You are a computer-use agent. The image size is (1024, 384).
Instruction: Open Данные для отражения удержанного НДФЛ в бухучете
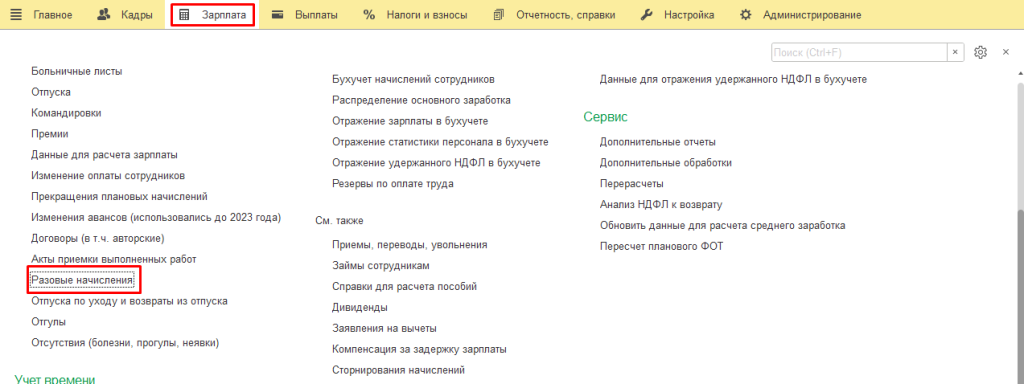[x=733, y=80]
